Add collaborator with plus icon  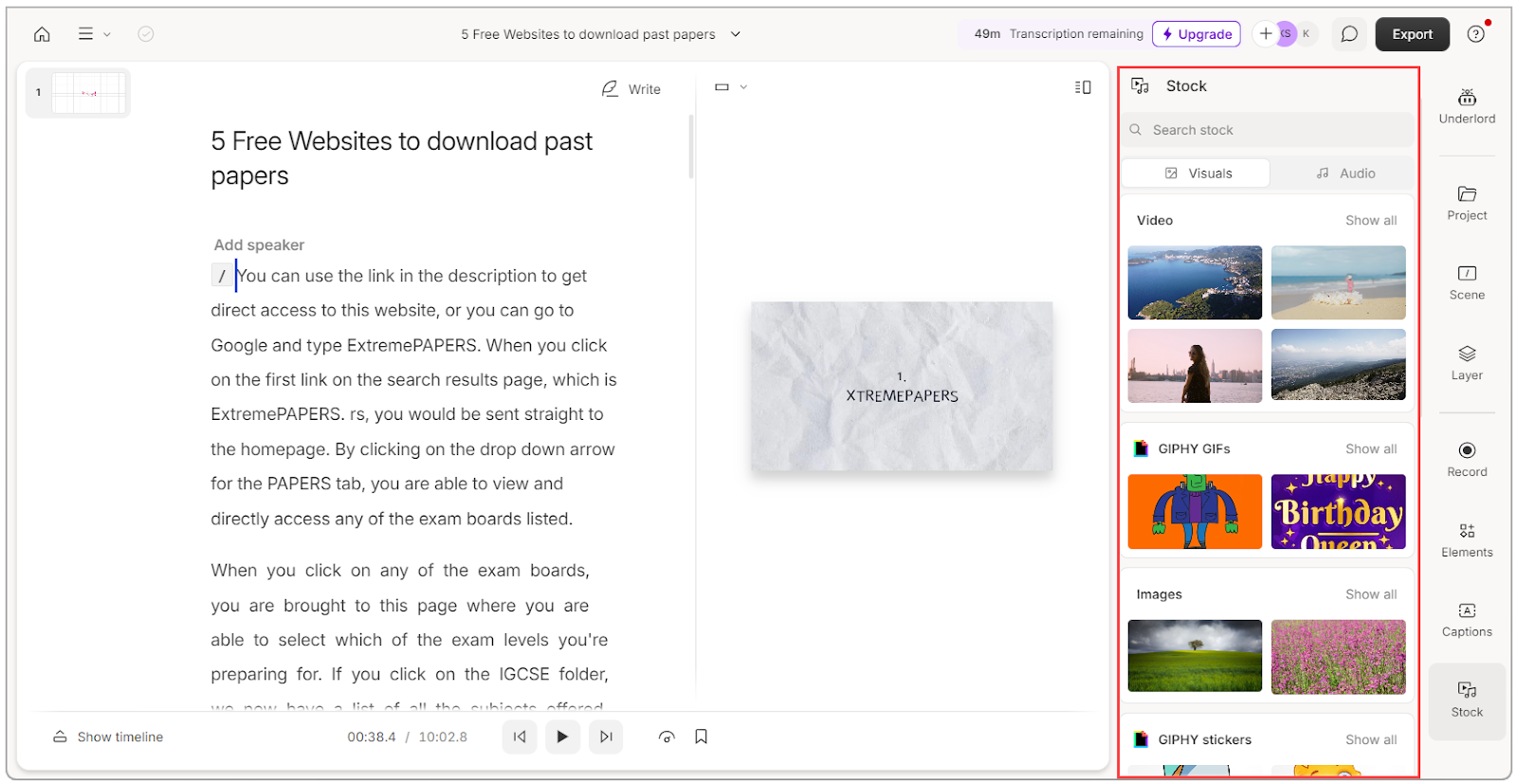1266,34
